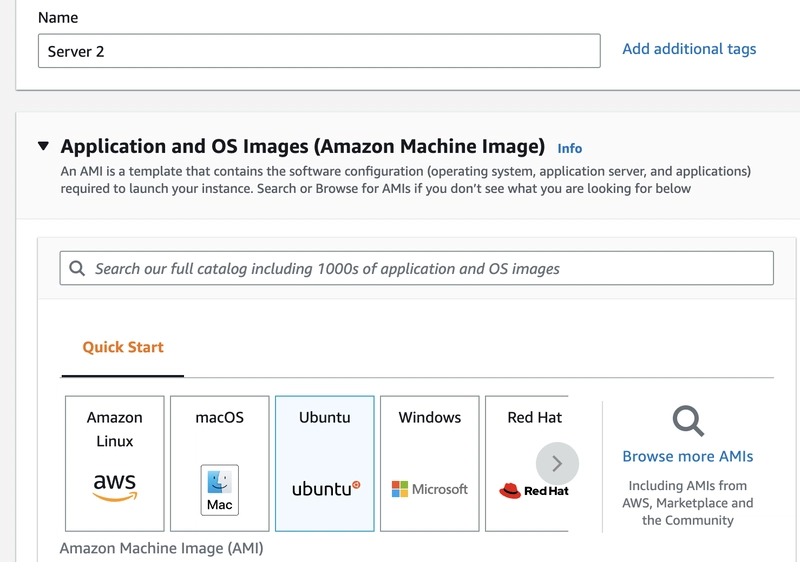Click the magnifier icon in search box
800x562 pixels.
pyautogui.click(x=77, y=268)
